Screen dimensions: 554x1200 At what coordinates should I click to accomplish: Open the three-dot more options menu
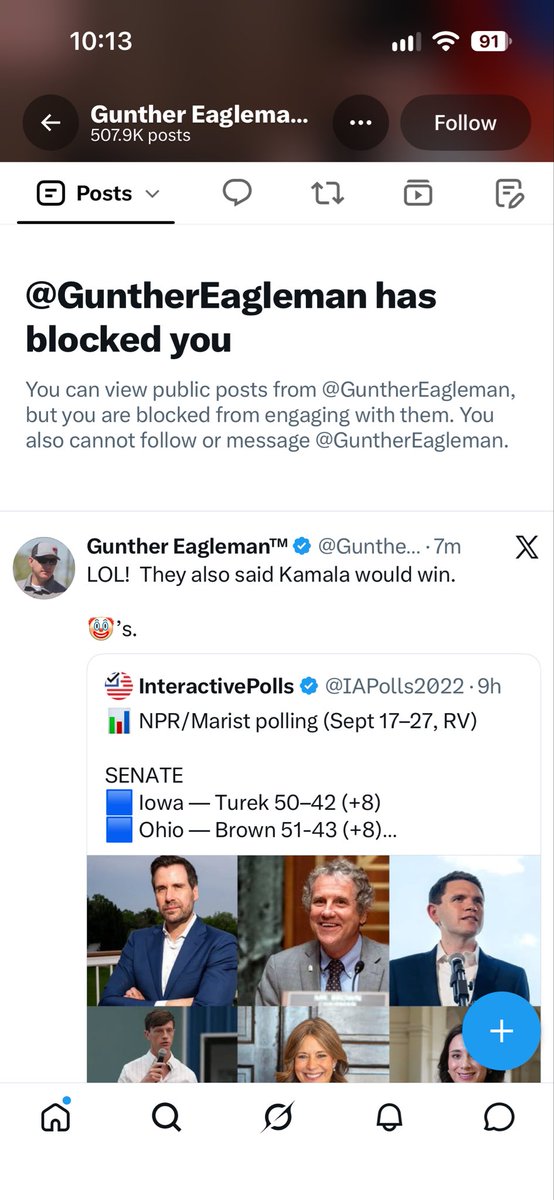[360, 123]
